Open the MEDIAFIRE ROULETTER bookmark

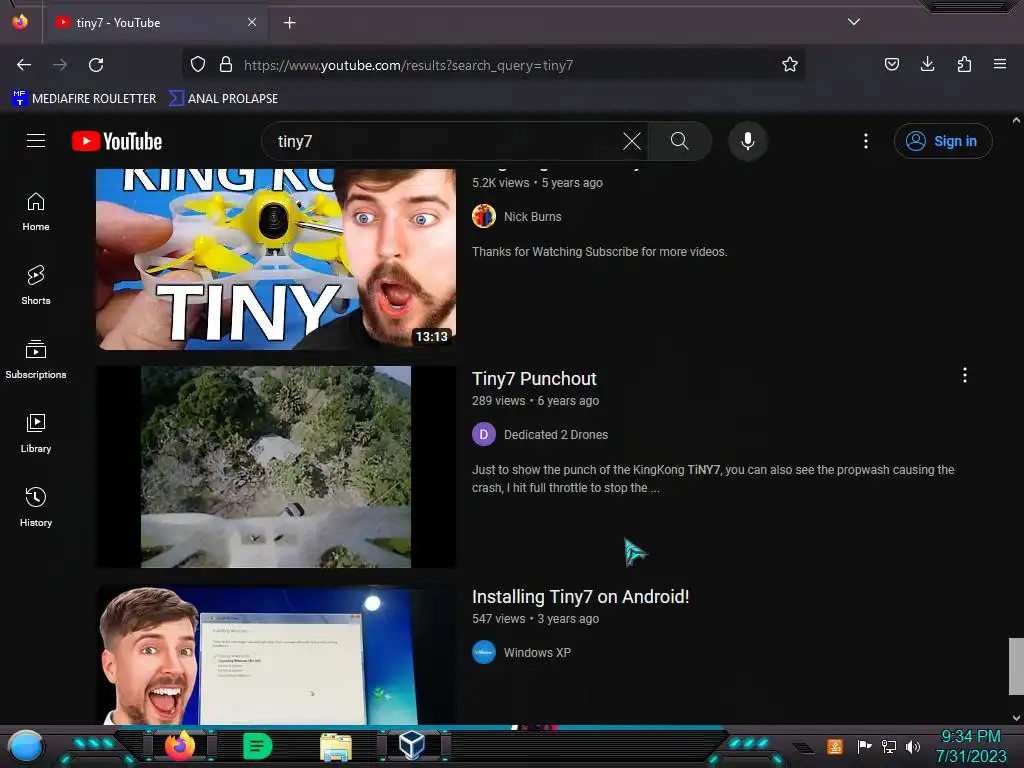coord(84,99)
